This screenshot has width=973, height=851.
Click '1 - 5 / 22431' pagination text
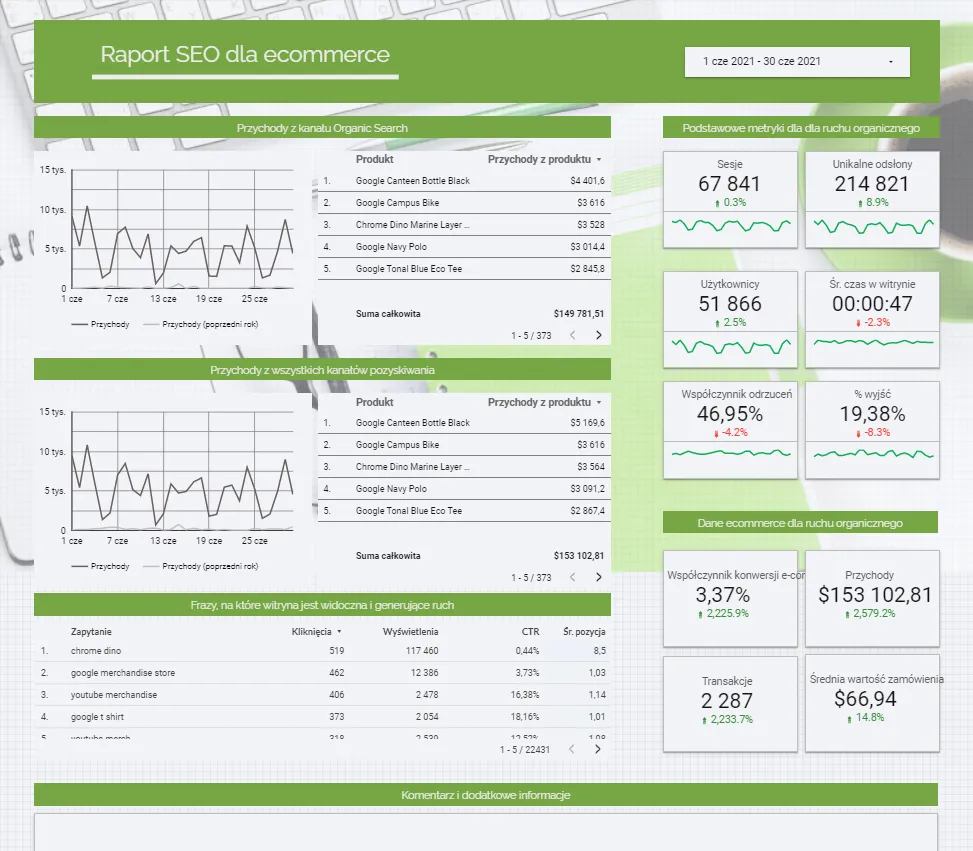click(x=524, y=750)
